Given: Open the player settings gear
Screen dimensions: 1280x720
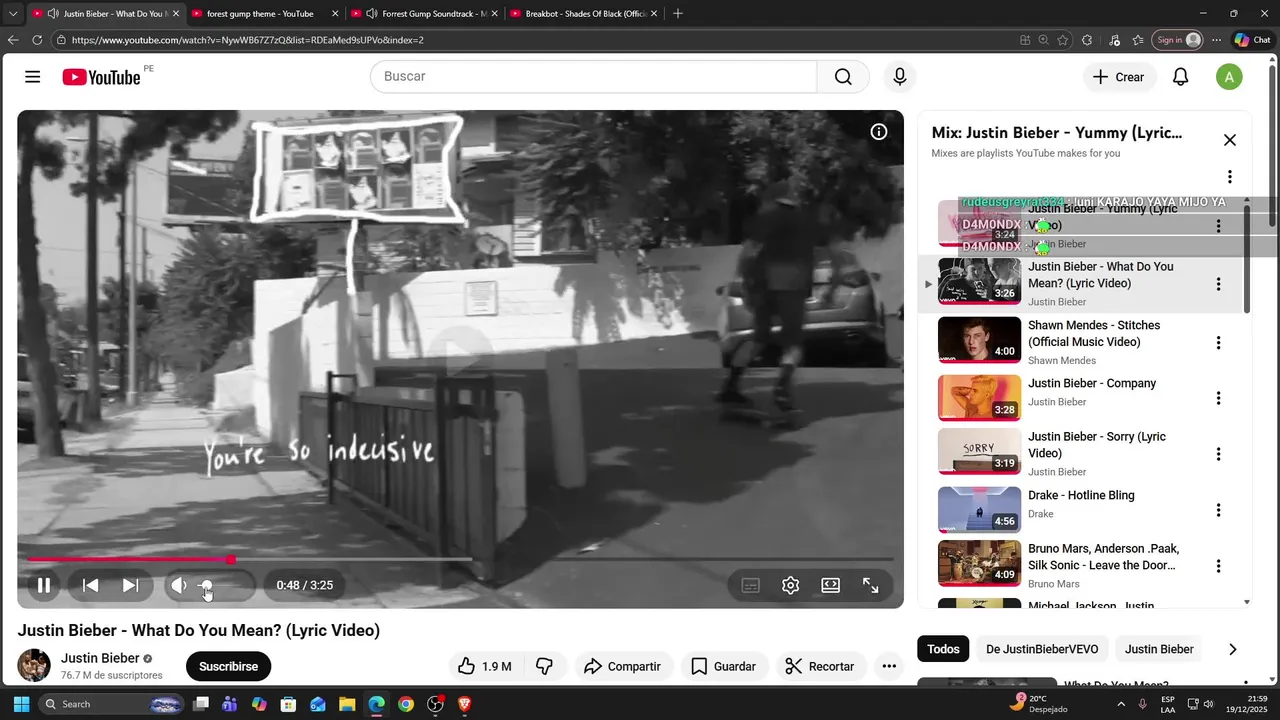Looking at the screenshot, I should click(790, 585).
